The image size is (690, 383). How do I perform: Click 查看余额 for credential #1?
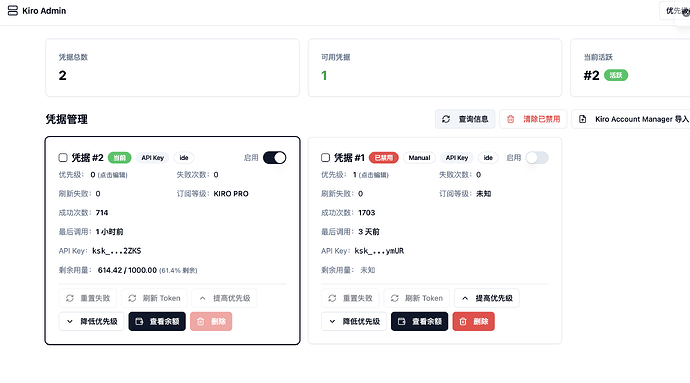point(419,321)
